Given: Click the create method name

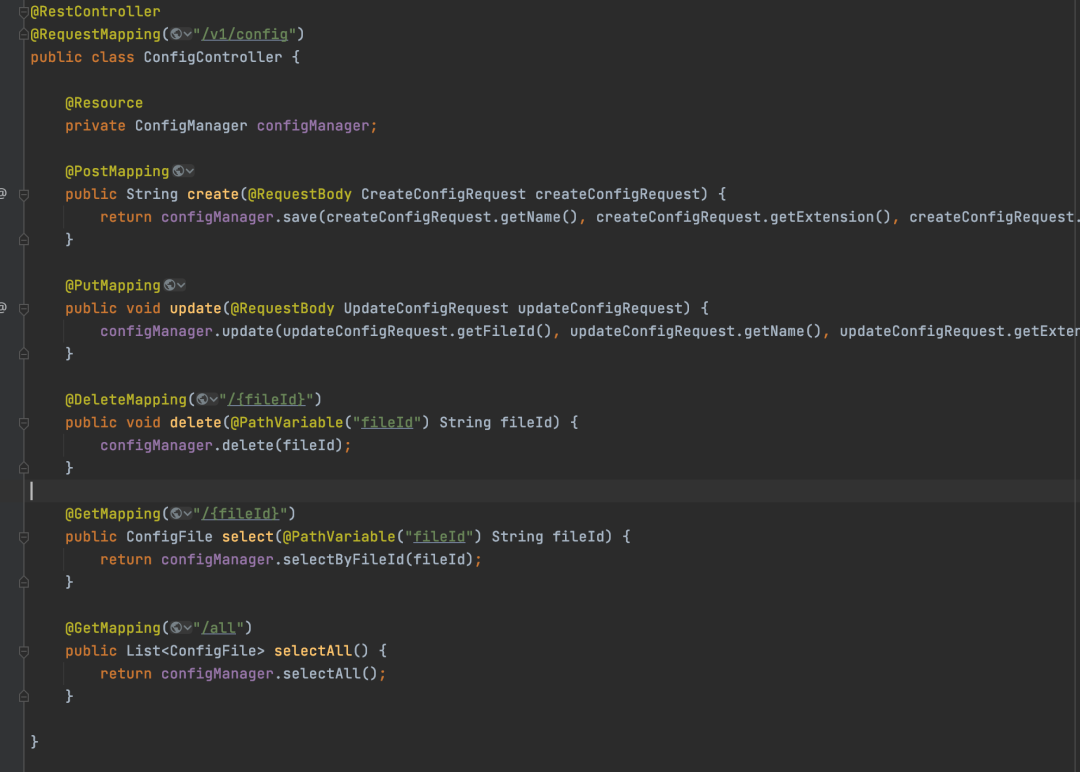Looking at the screenshot, I should [x=213, y=195].
